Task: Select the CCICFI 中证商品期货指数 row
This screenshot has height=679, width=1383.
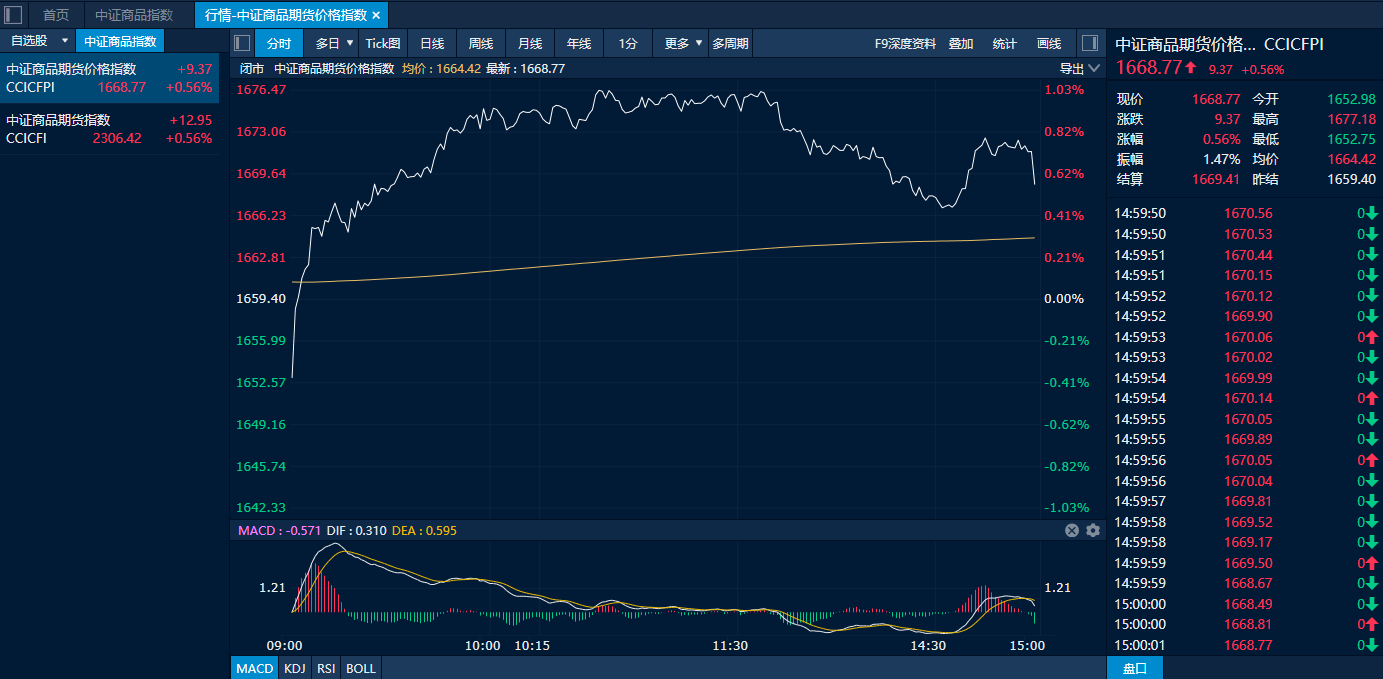Action: 109,129
